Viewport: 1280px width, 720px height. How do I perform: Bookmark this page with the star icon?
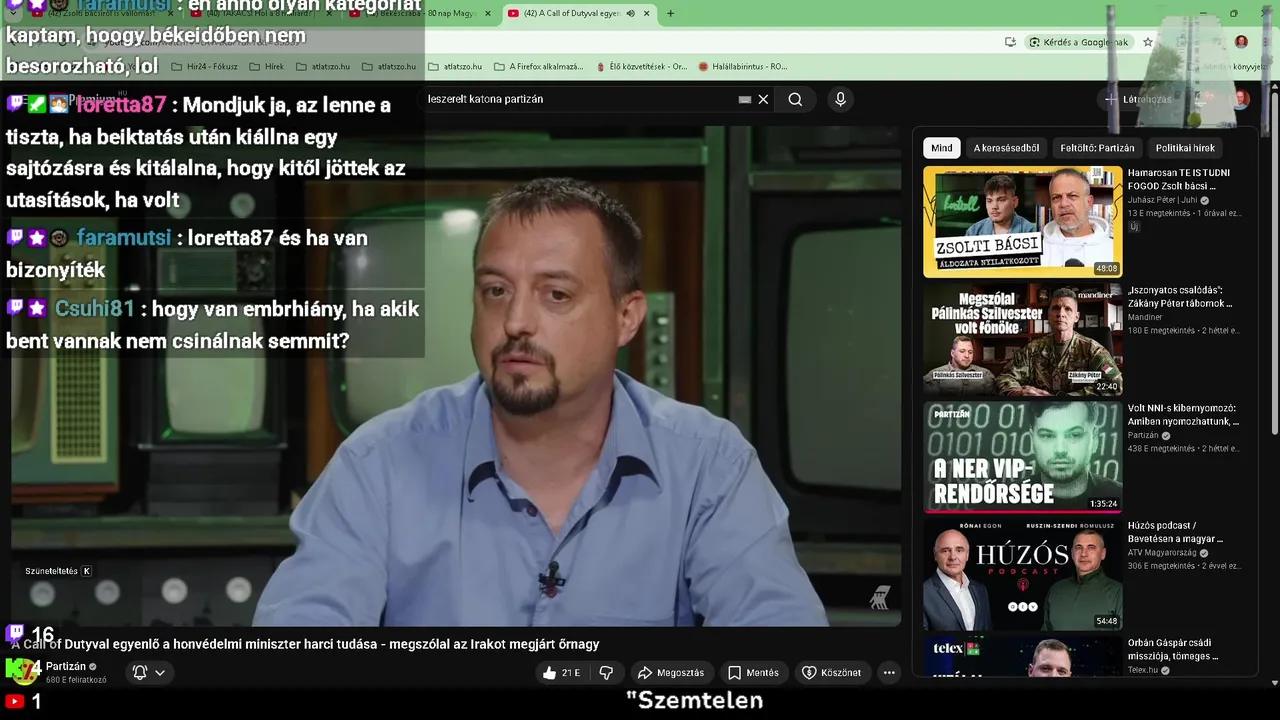click(x=1148, y=42)
